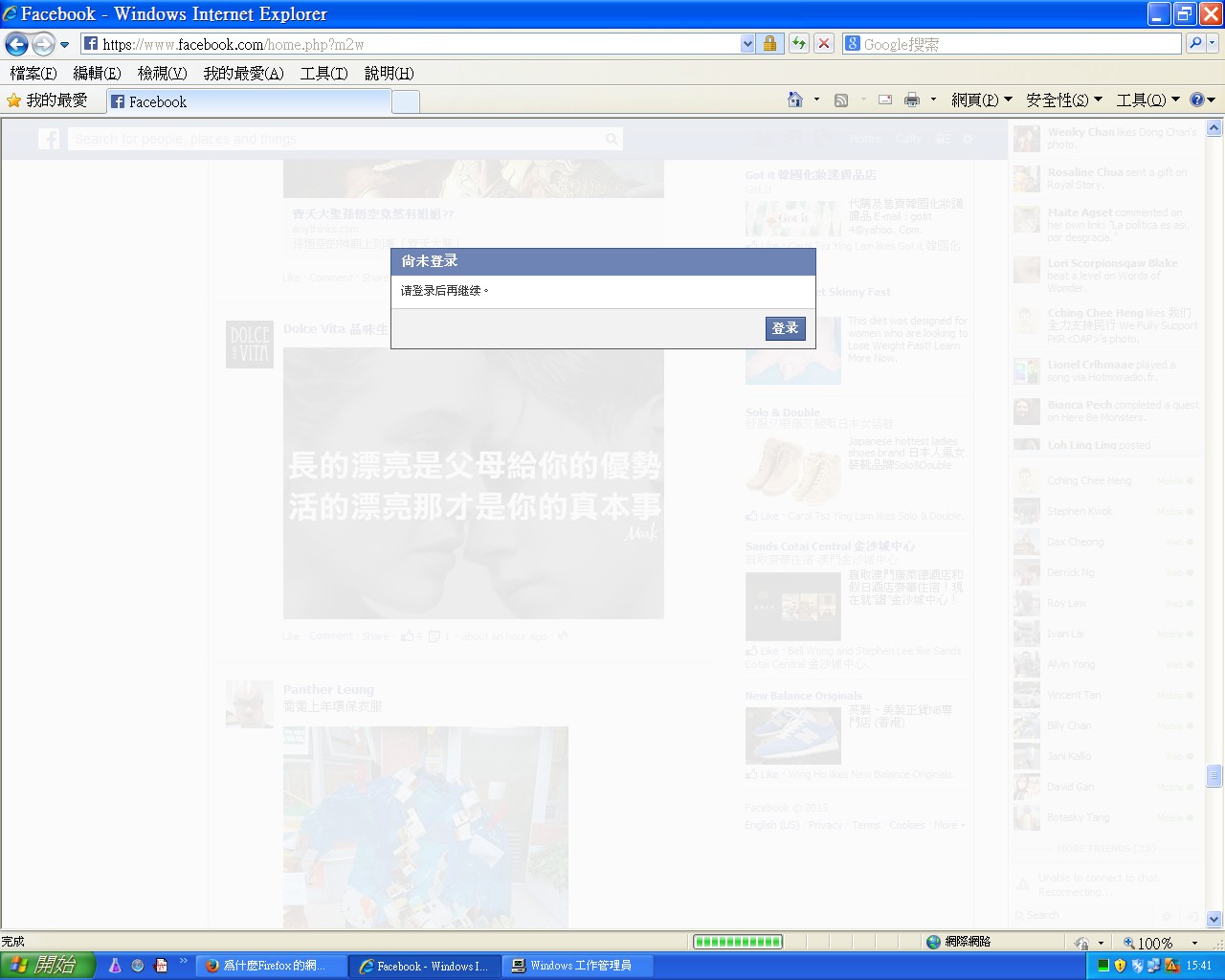Expand the 安全性(S) dropdown menu
This screenshot has height=980, width=1225.
pos(1063,100)
